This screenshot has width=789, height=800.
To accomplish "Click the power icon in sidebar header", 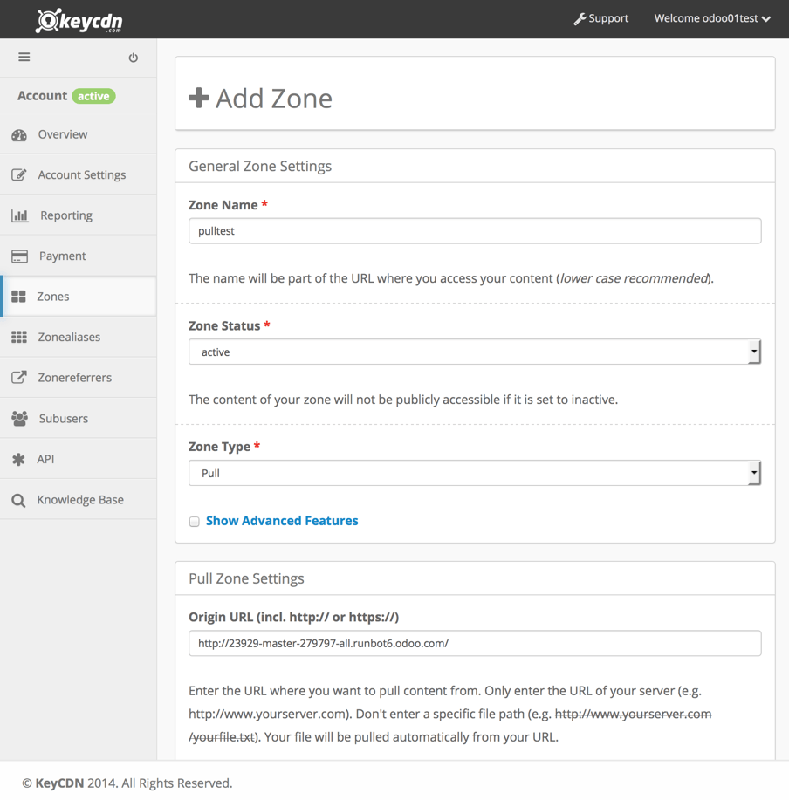I will tap(133, 58).
